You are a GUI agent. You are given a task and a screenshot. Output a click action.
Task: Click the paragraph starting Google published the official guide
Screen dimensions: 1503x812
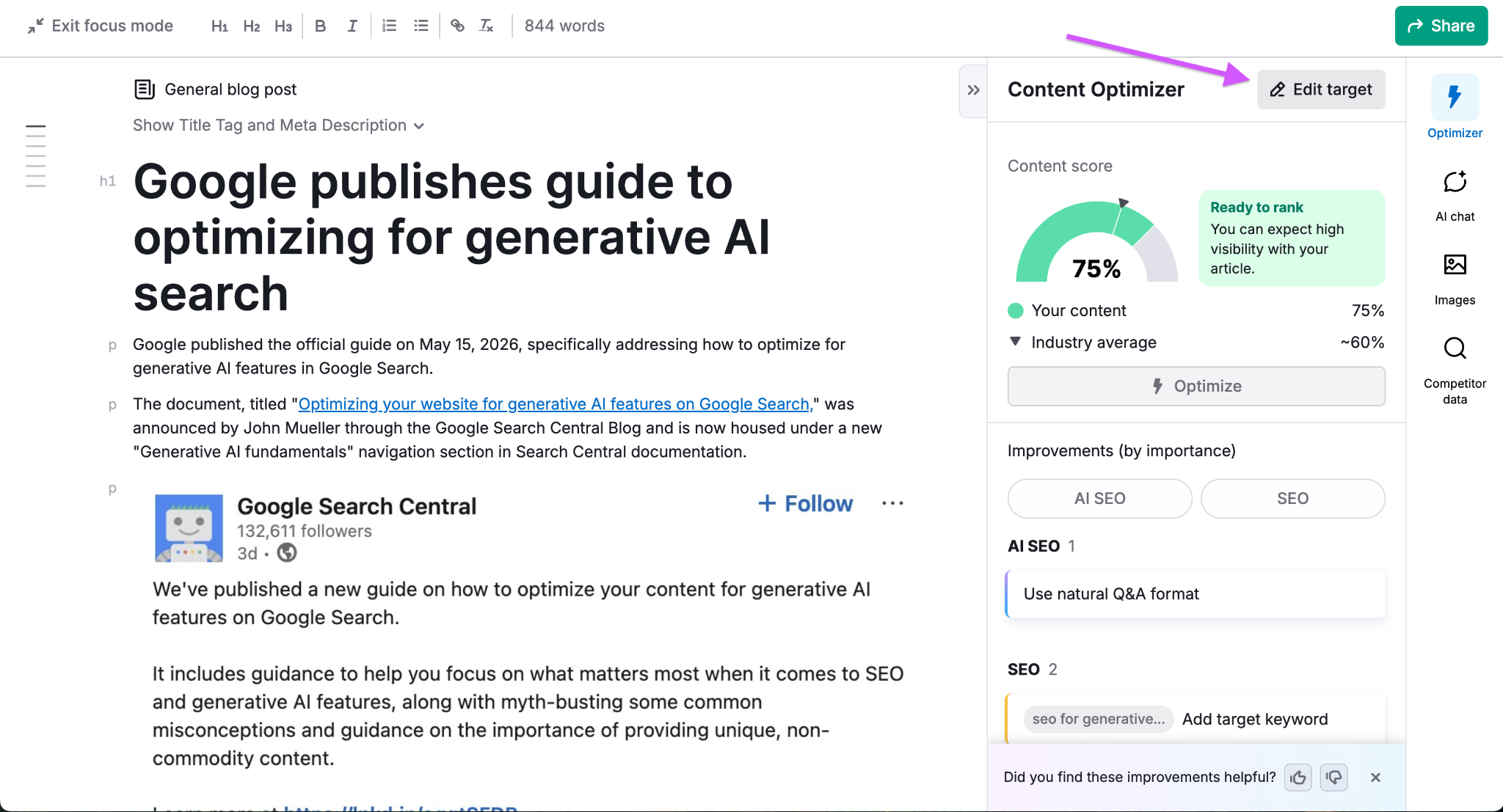click(x=489, y=356)
